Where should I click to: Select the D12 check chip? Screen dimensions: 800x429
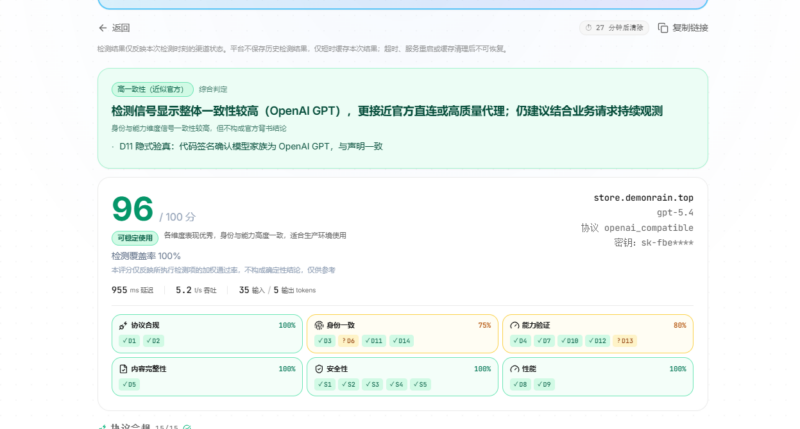pyautogui.click(x=597, y=341)
